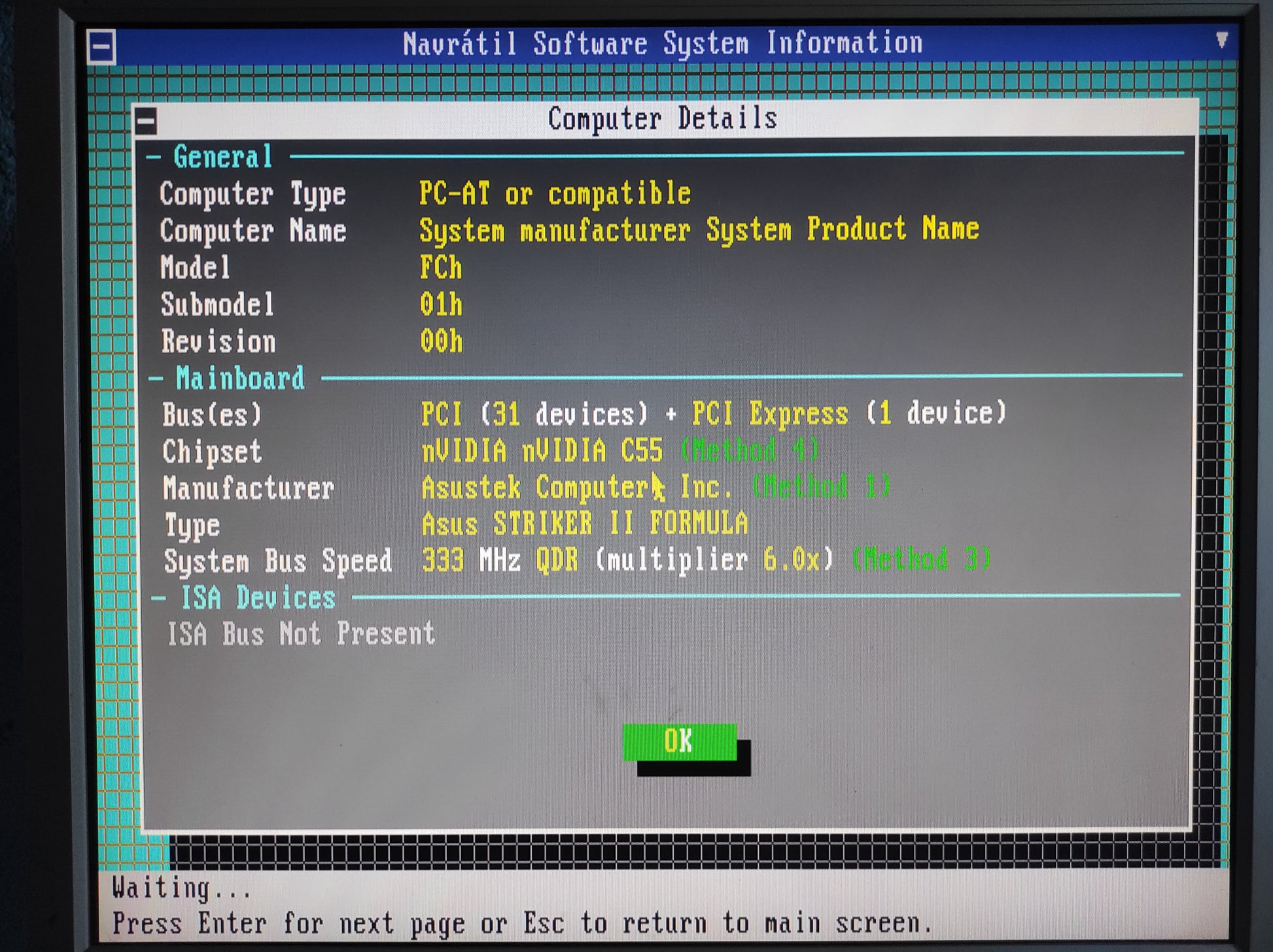Click the Mainboard section header
This screenshot has height=952, width=1273.
pos(239,379)
